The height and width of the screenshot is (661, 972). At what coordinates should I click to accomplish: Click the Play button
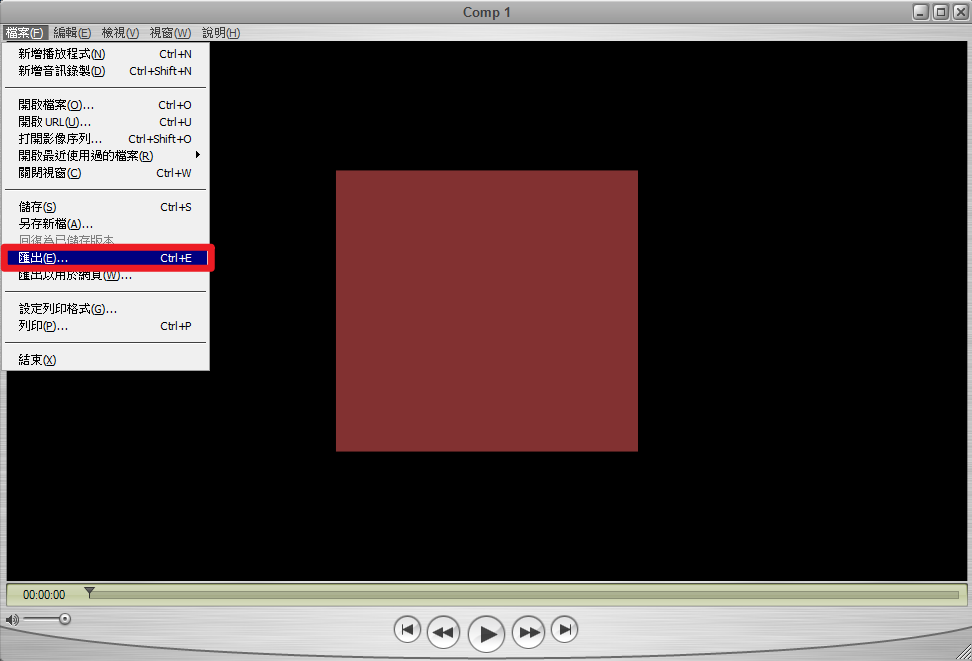487,634
